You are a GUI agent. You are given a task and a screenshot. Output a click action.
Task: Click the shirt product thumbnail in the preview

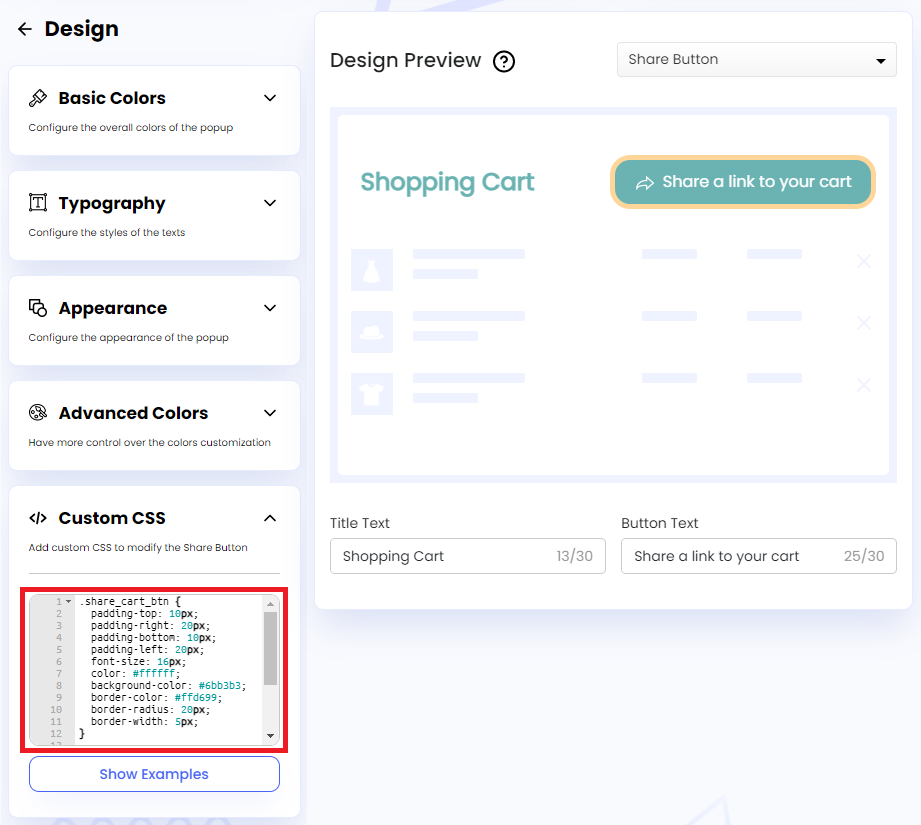(372, 394)
